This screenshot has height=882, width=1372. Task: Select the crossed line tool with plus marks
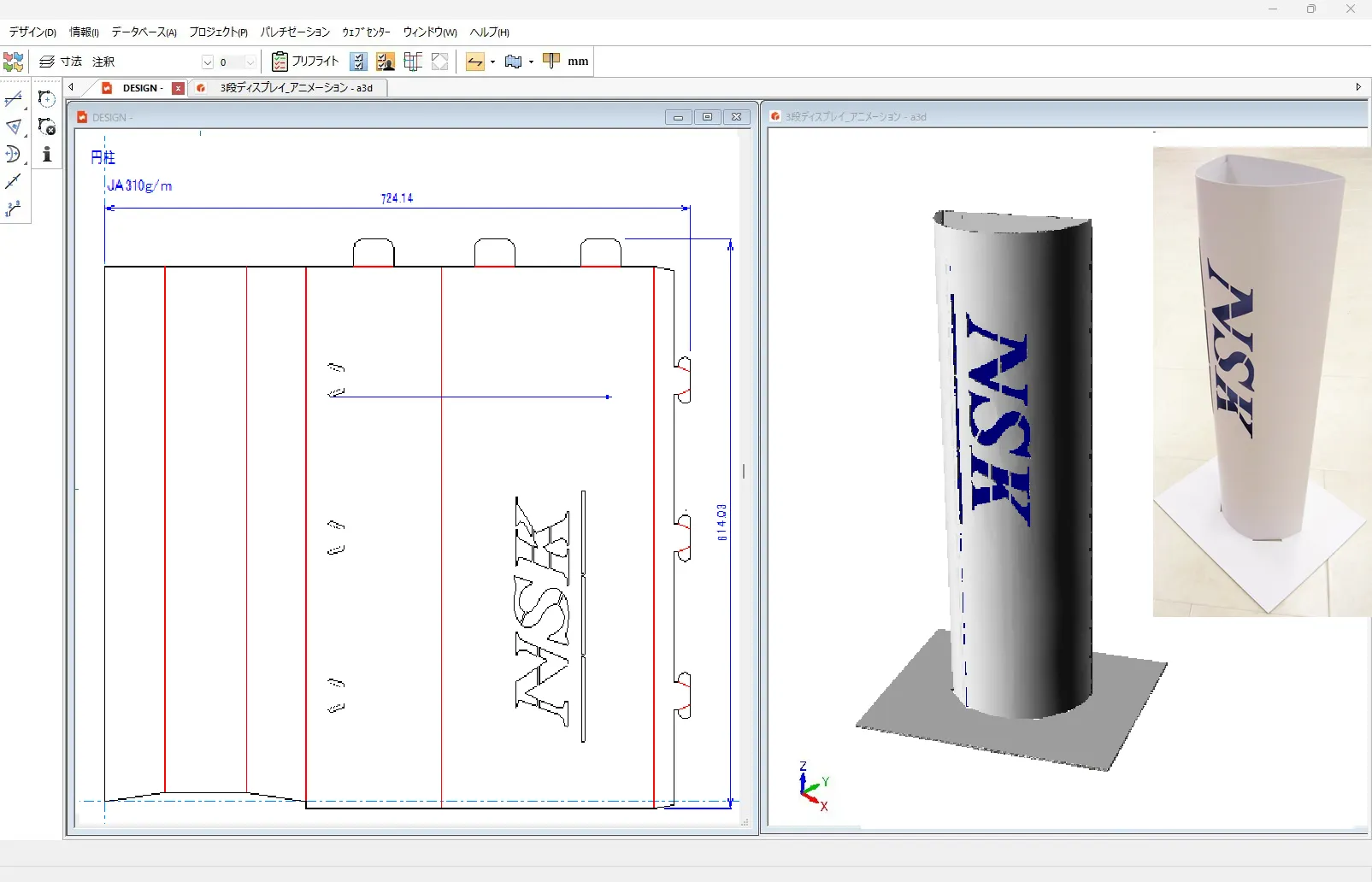[x=13, y=100]
